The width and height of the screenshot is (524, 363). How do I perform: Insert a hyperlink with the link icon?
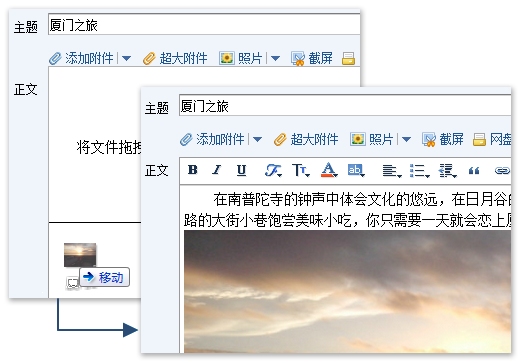(x=502, y=171)
